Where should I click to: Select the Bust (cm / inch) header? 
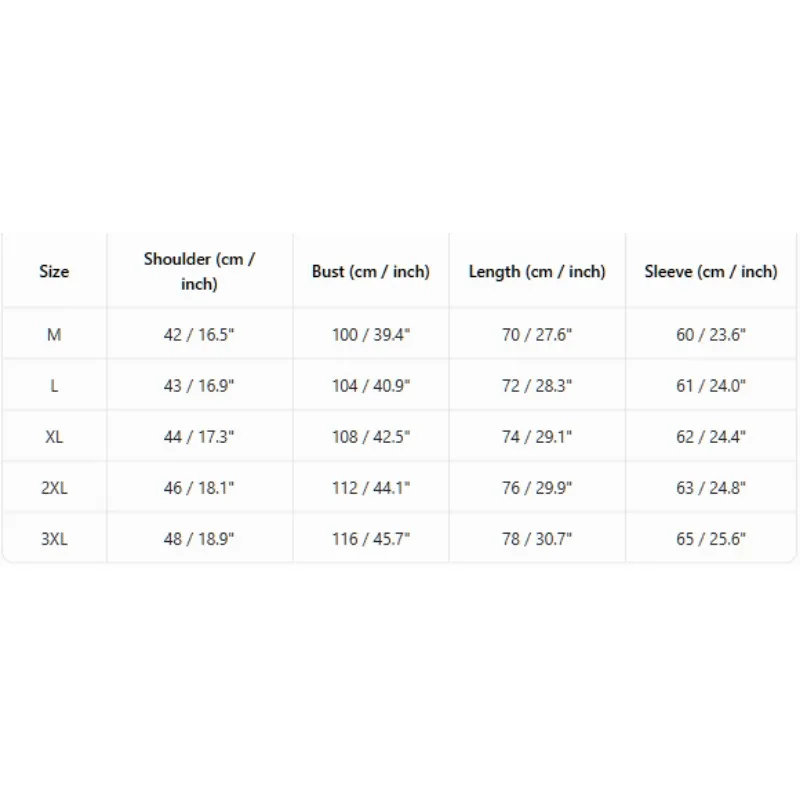(371, 271)
